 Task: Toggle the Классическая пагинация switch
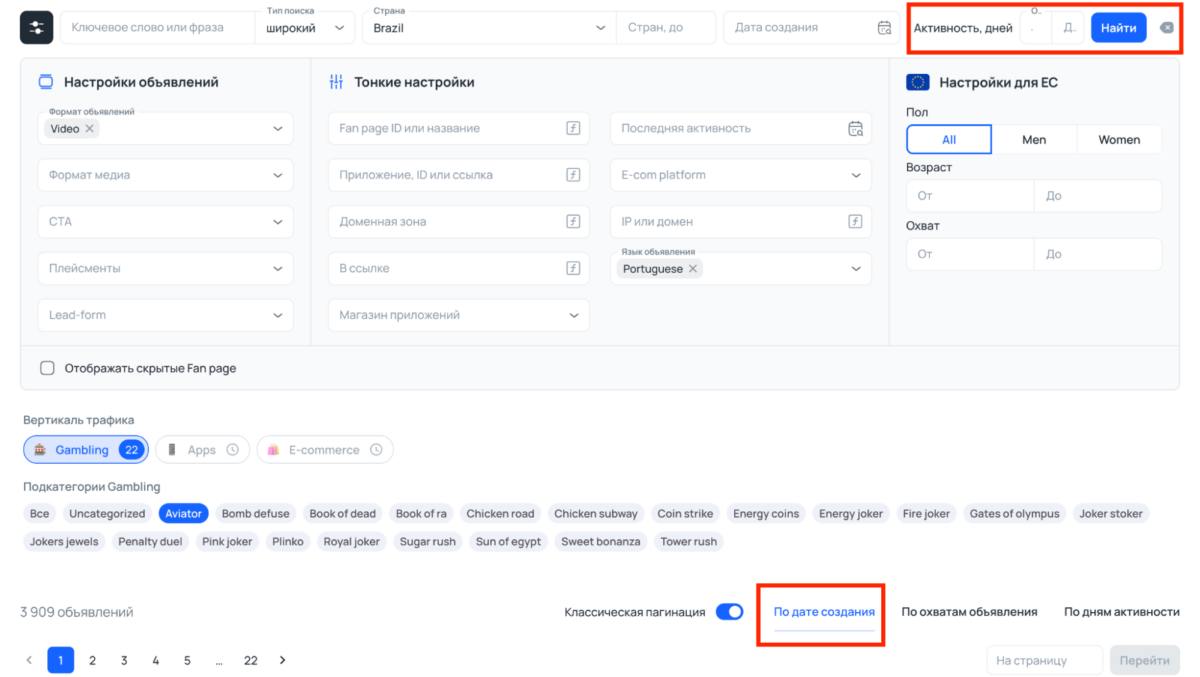(x=729, y=612)
